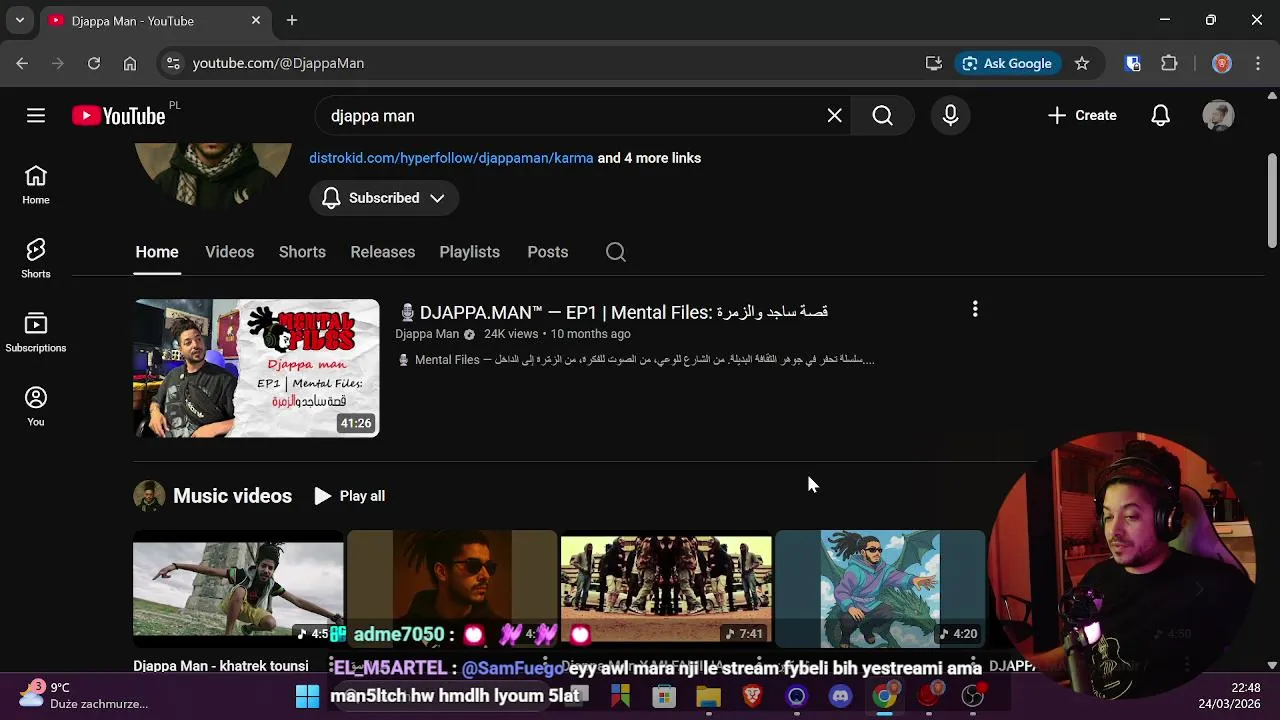1280x720 pixels.
Task: Show the 'and 4 more links' list
Action: tap(649, 158)
